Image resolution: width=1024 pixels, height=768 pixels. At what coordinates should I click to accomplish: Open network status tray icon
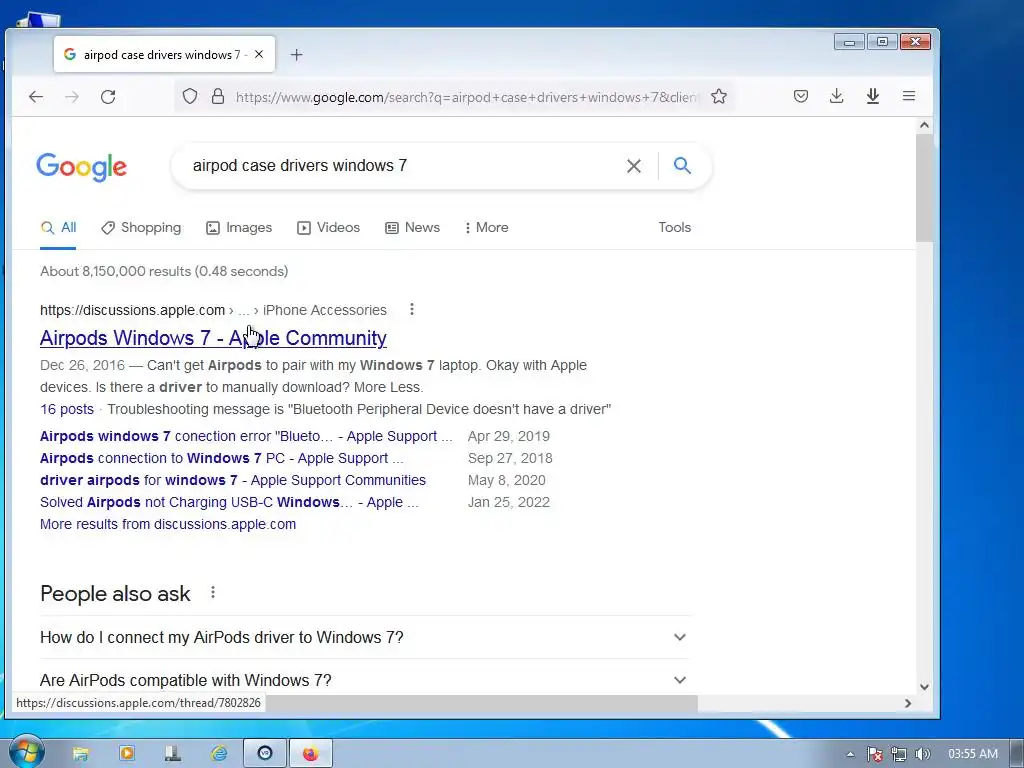coord(899,754)
